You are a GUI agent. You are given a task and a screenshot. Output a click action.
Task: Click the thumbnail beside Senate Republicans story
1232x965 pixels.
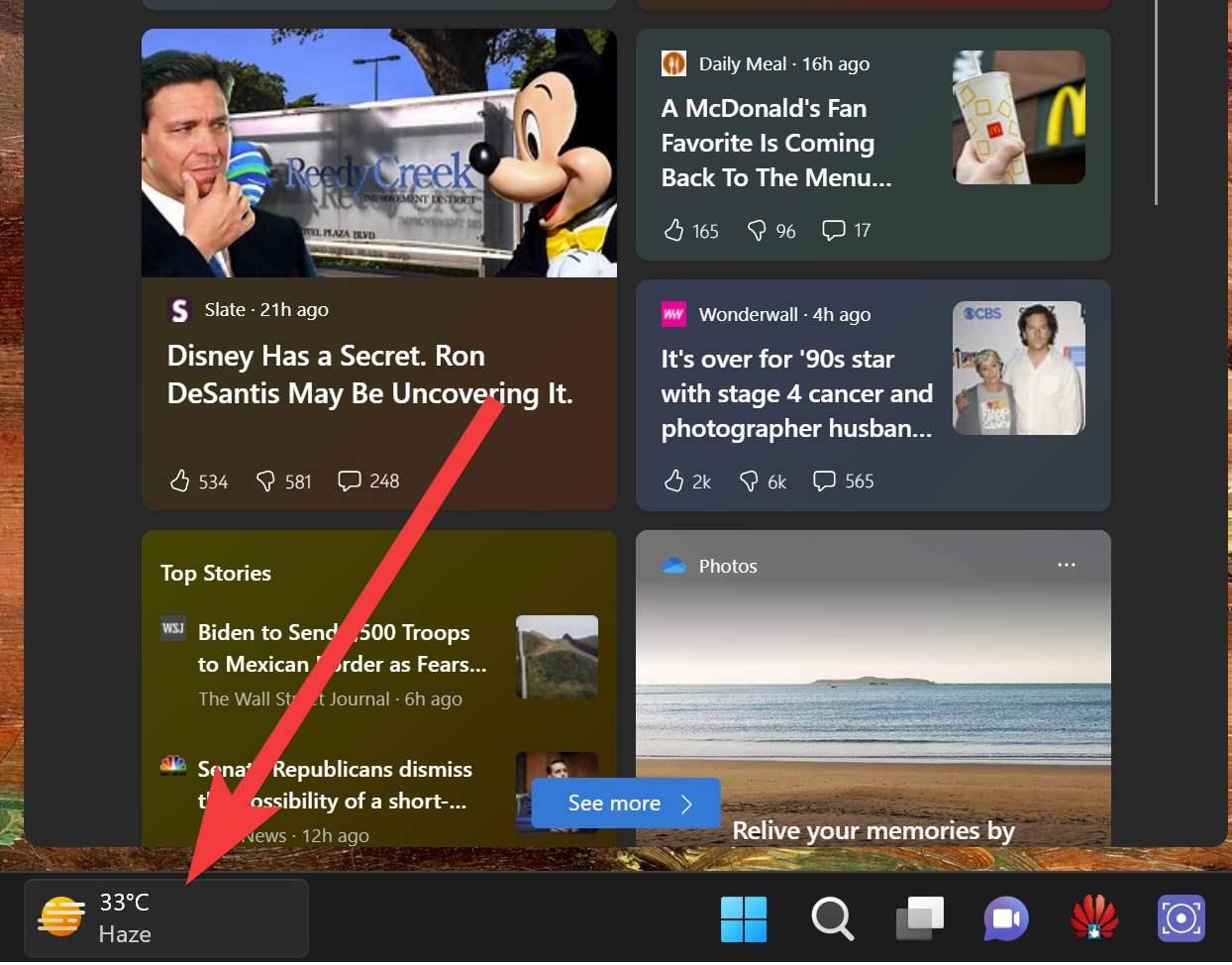click(x=558, y=793)
